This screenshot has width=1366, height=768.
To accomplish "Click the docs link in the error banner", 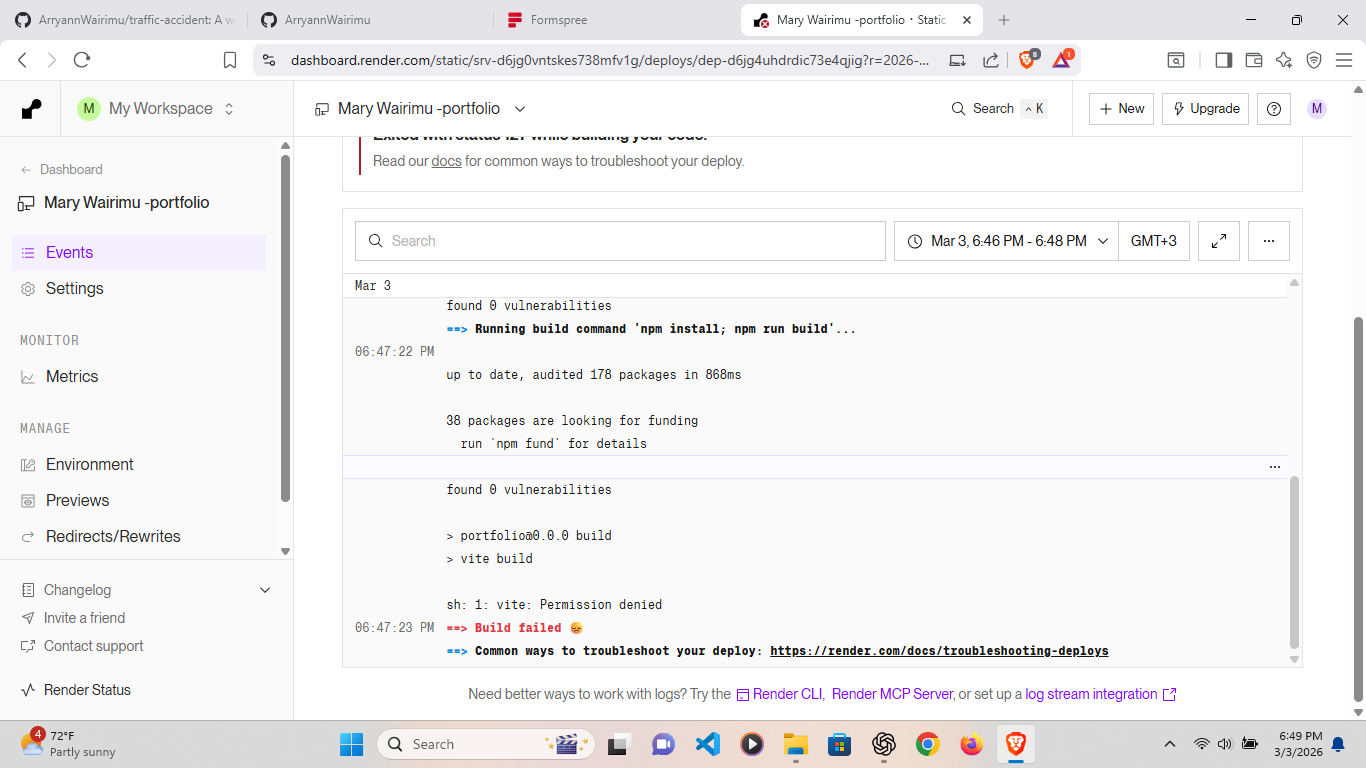I will [446, 161].
